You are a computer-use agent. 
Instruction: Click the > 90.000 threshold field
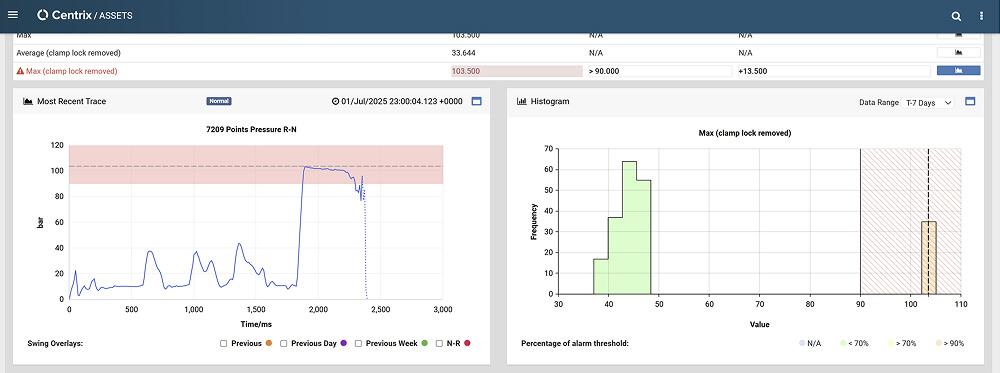coord(659,71)
